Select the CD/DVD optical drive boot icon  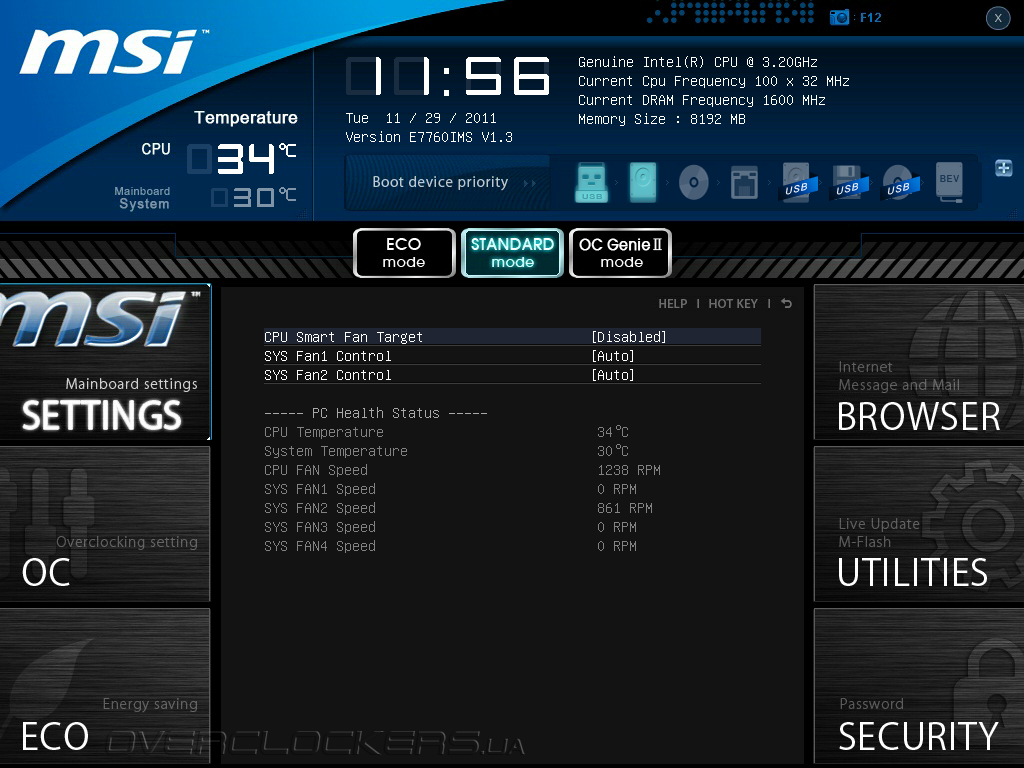tap(694, 182)
